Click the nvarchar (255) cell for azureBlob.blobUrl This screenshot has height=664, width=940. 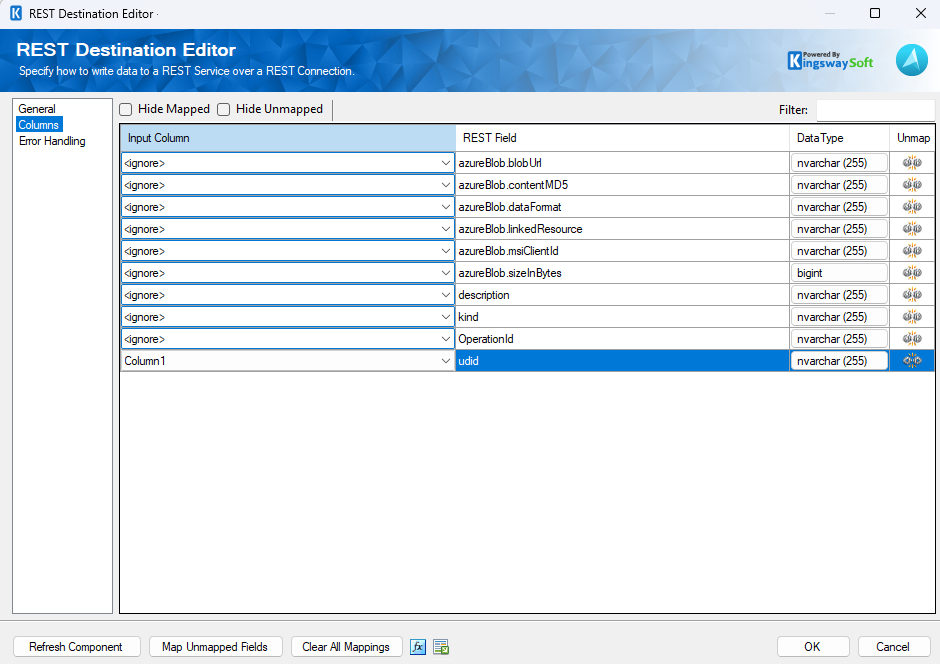(839, 163)
